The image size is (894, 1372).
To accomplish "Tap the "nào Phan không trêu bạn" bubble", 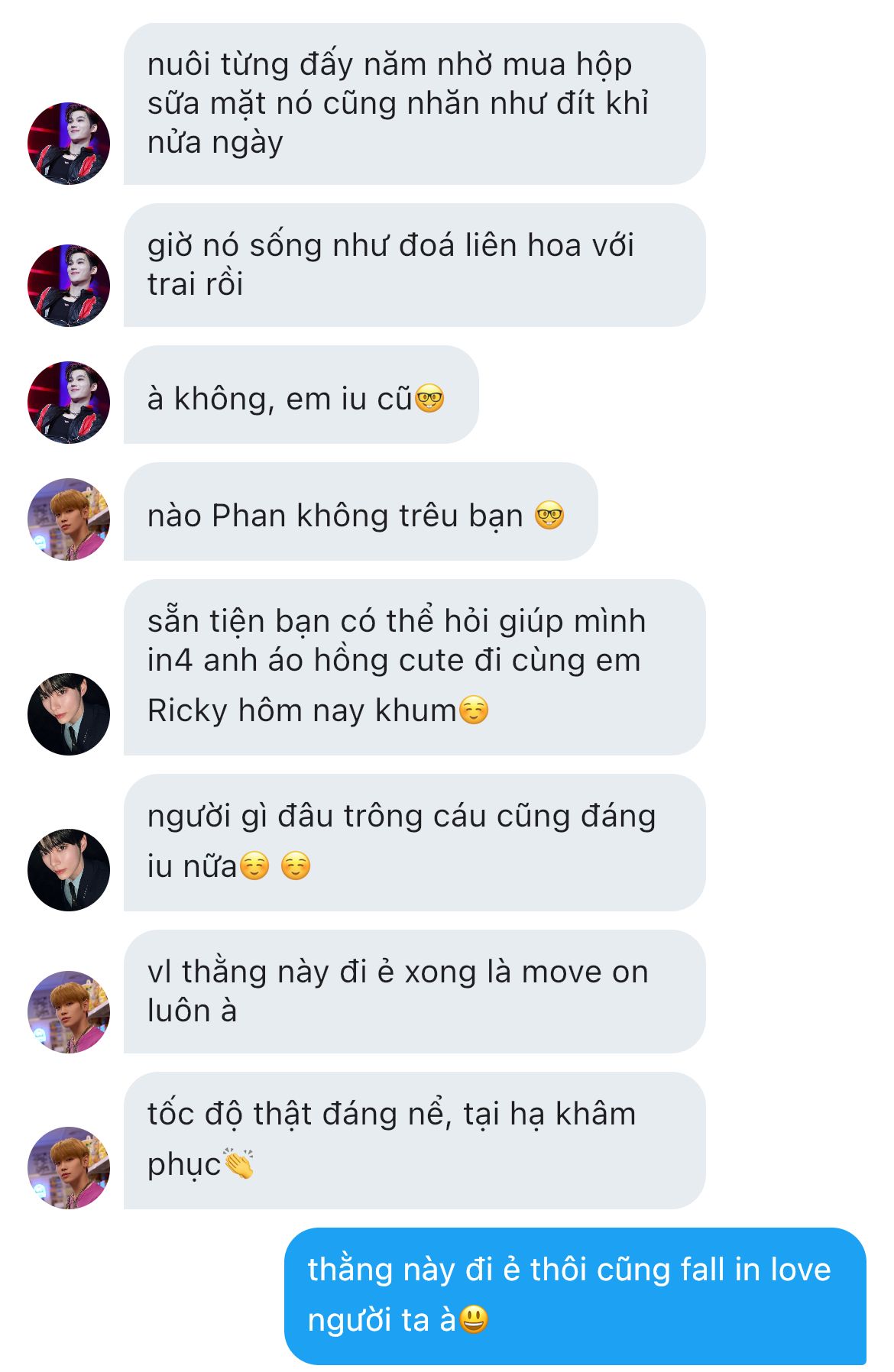I will 361,512.
